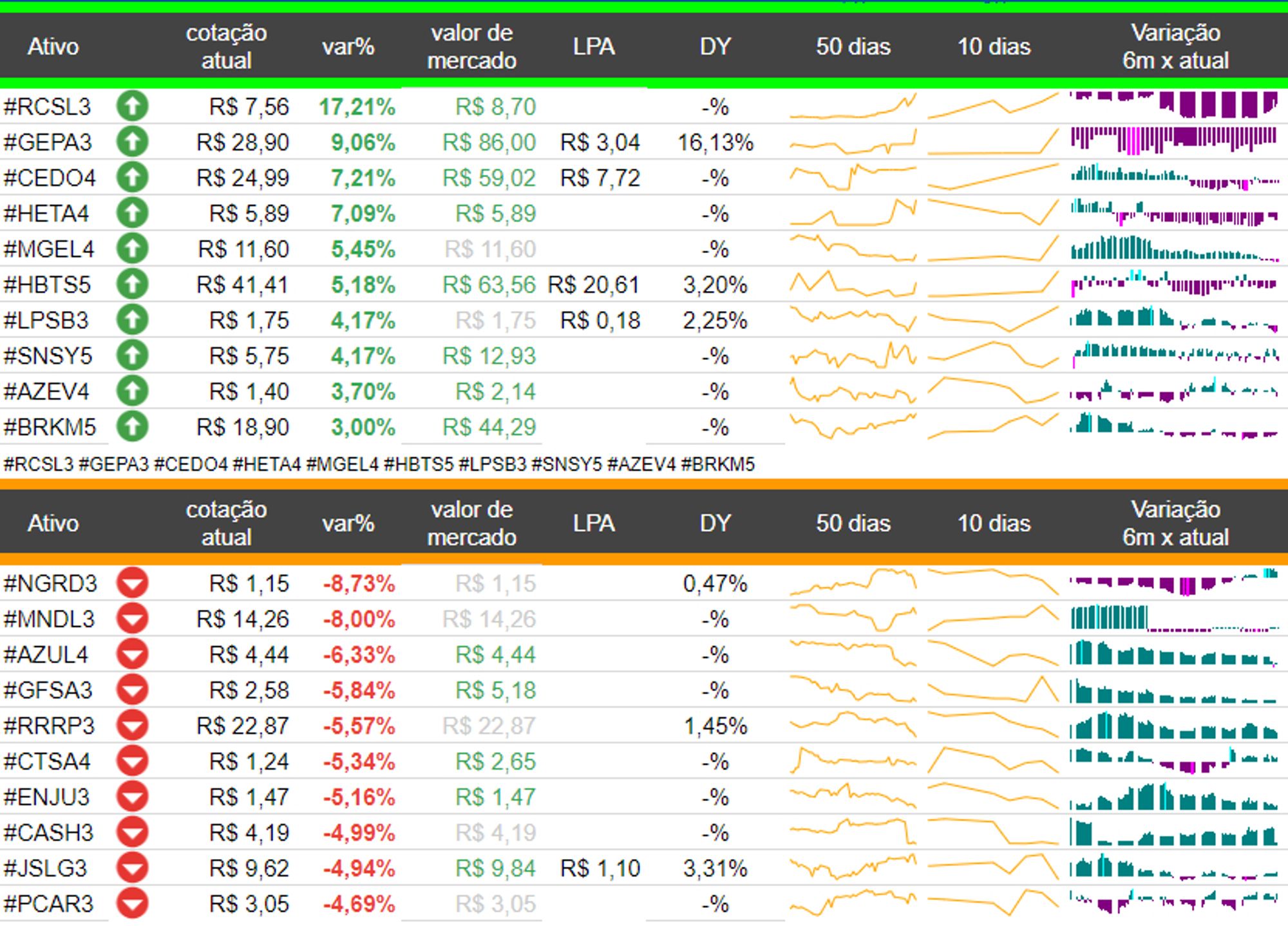Image resolution: width=1288 pixels, height=926 pixels.
Task: Click the R$ 41,41 current quote
Action: click(242, 285)
